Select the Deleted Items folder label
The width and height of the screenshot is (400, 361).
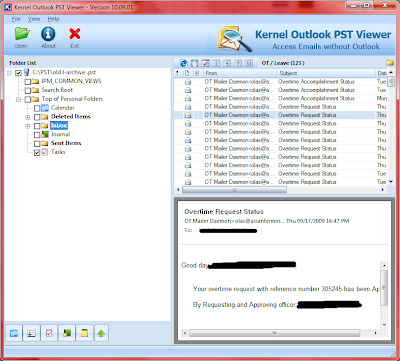pos(71,116)
